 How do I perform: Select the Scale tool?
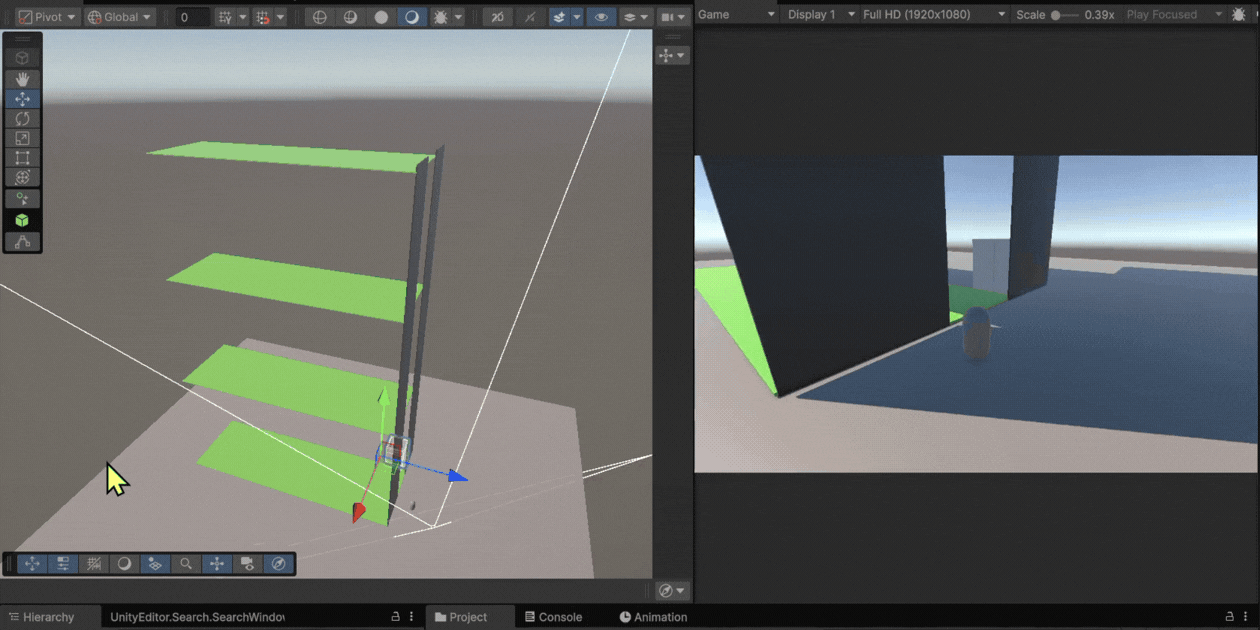(22, 138)
